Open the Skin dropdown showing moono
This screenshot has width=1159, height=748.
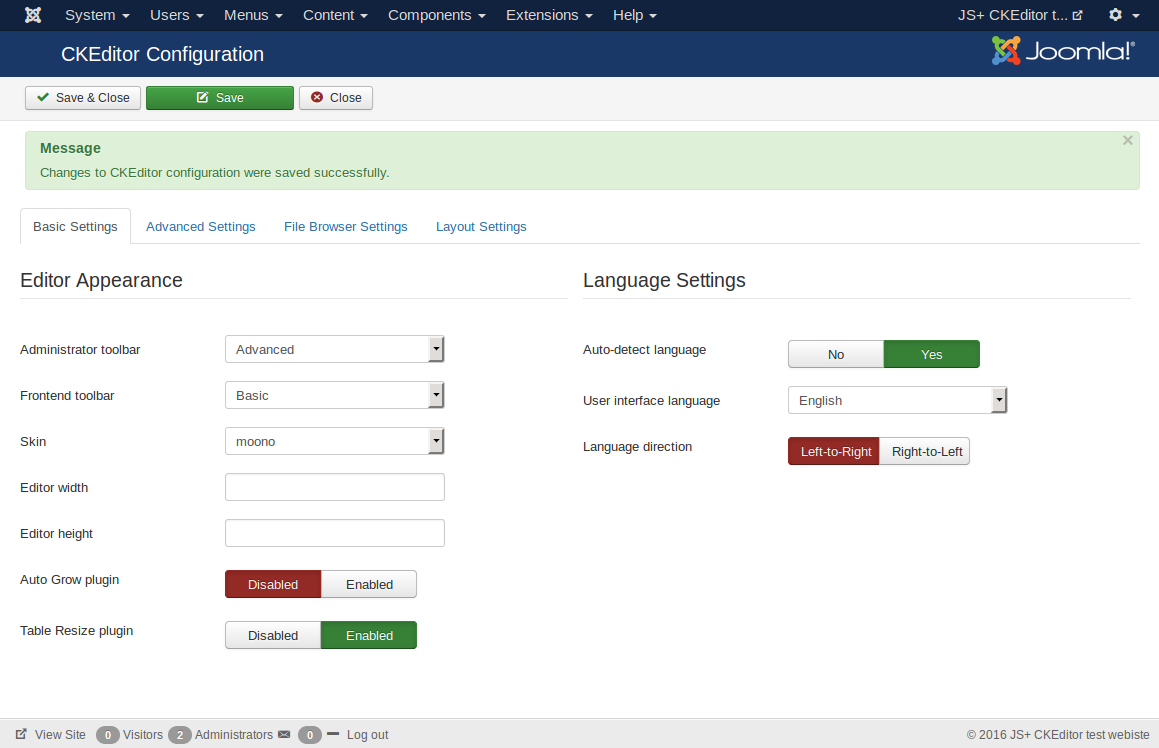click(335, 441)
